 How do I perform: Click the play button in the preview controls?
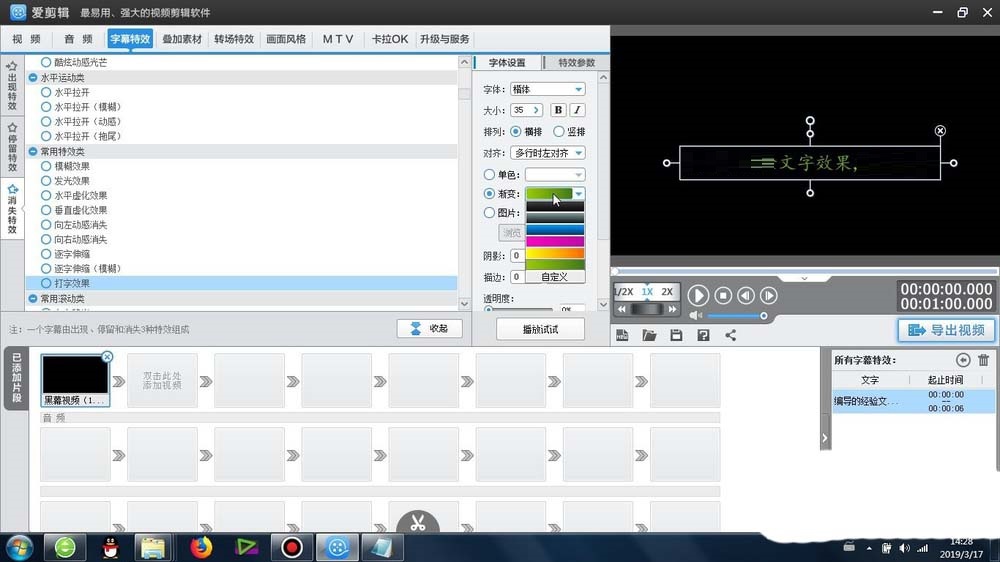click(x=698, y=295)
